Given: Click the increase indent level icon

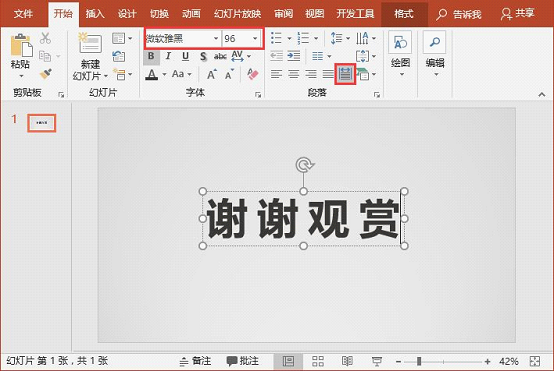Looking at the screenshot, I should tap(294, 56).
